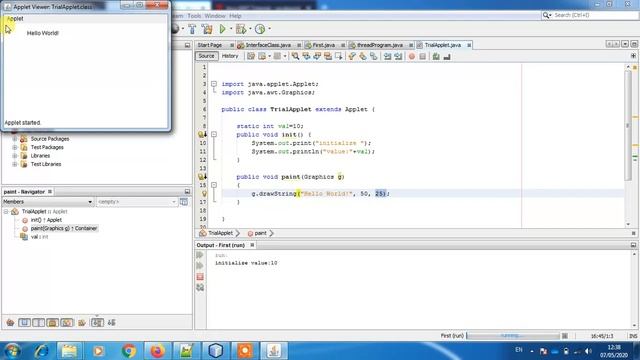Click the Profile Project clock icon
This screenshot has height=360, width=640.
(x=260, y=29)
